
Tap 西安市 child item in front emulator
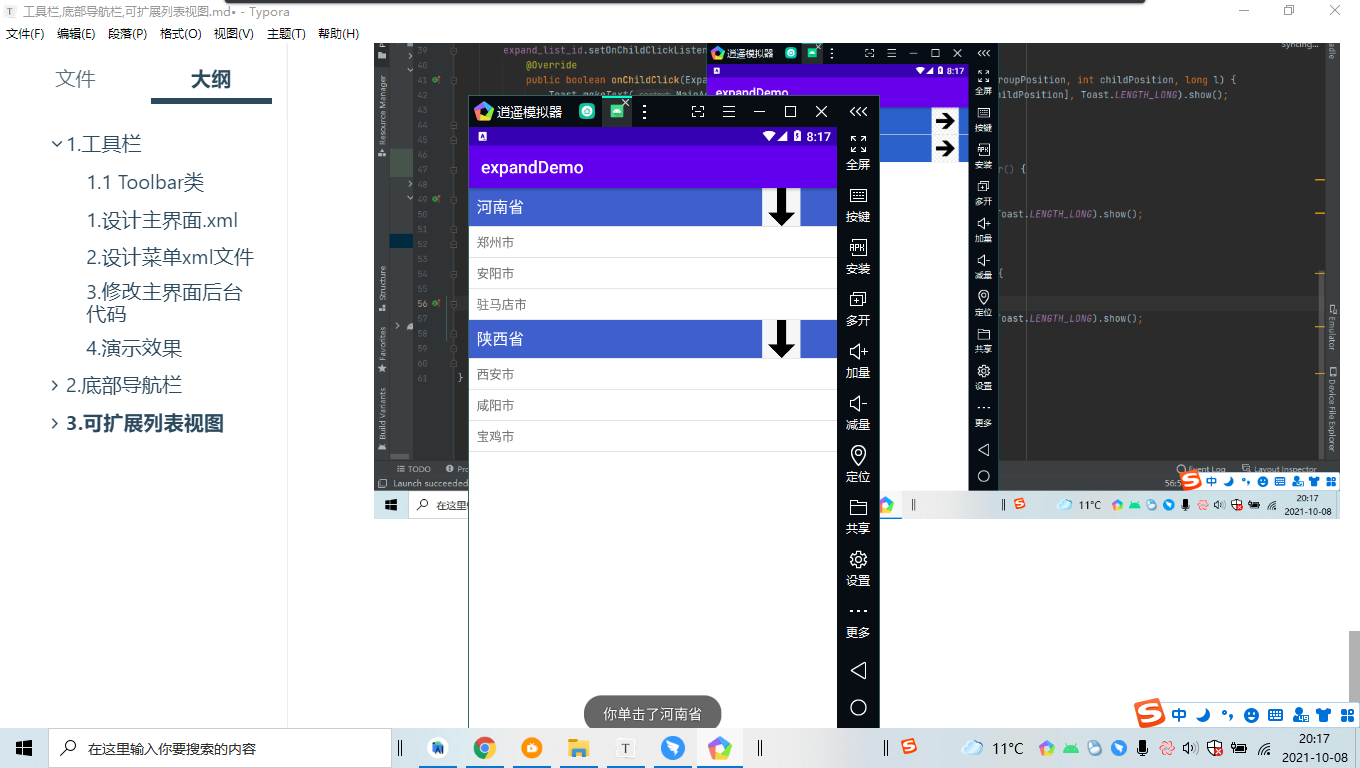[x=653, y=374]
